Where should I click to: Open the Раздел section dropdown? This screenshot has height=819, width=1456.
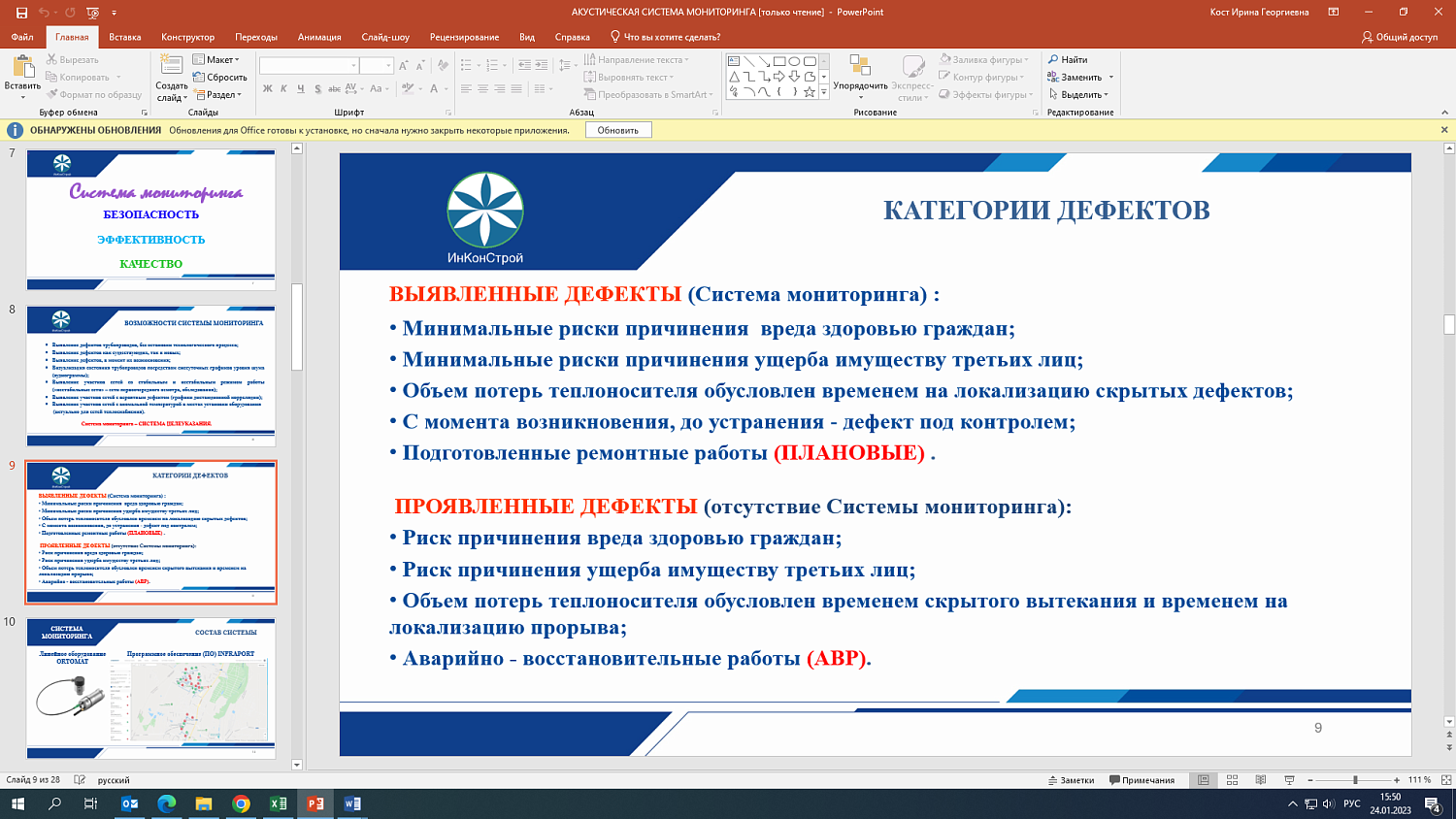(217, 94)
